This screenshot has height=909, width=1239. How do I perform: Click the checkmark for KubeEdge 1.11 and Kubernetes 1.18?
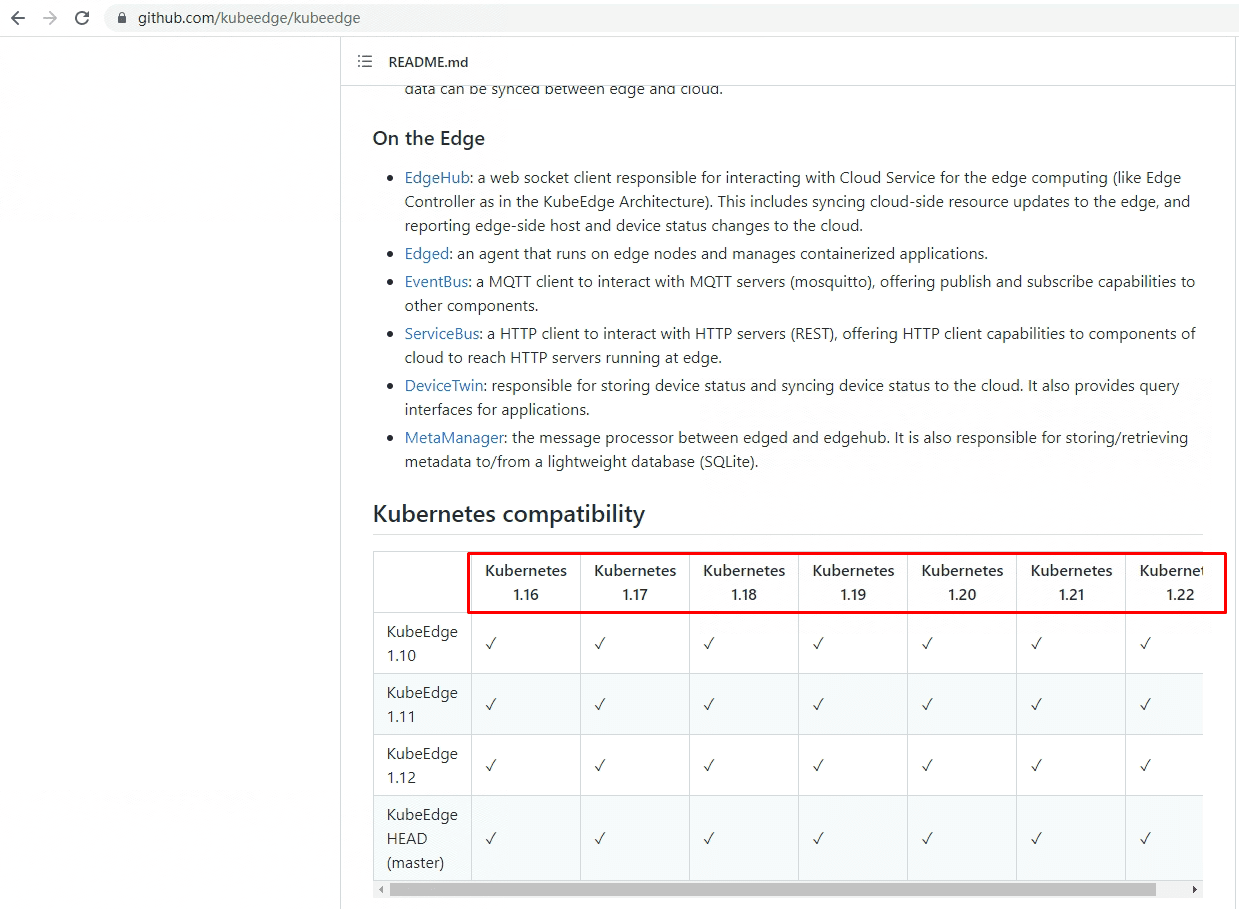click(709, 705)
